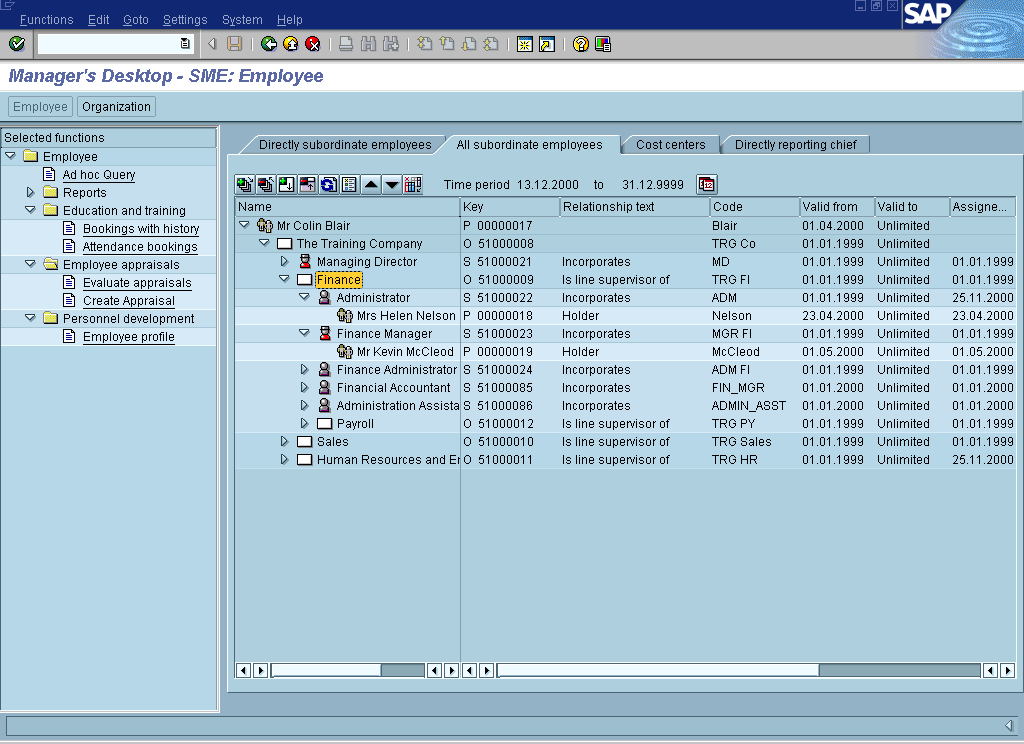Click the Create New Session icon

pyautogui.click(x=524, y=44)
